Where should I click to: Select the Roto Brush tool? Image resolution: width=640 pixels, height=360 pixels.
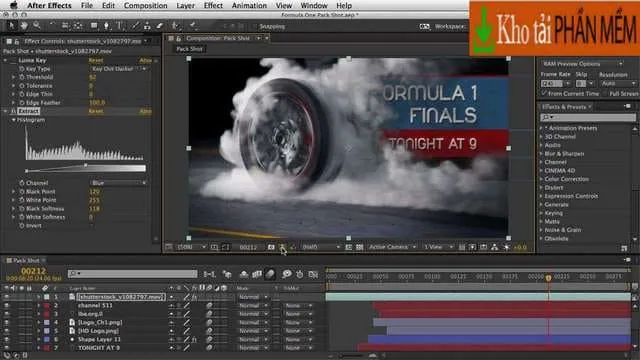pyautogui.click(x=176, y=26)
